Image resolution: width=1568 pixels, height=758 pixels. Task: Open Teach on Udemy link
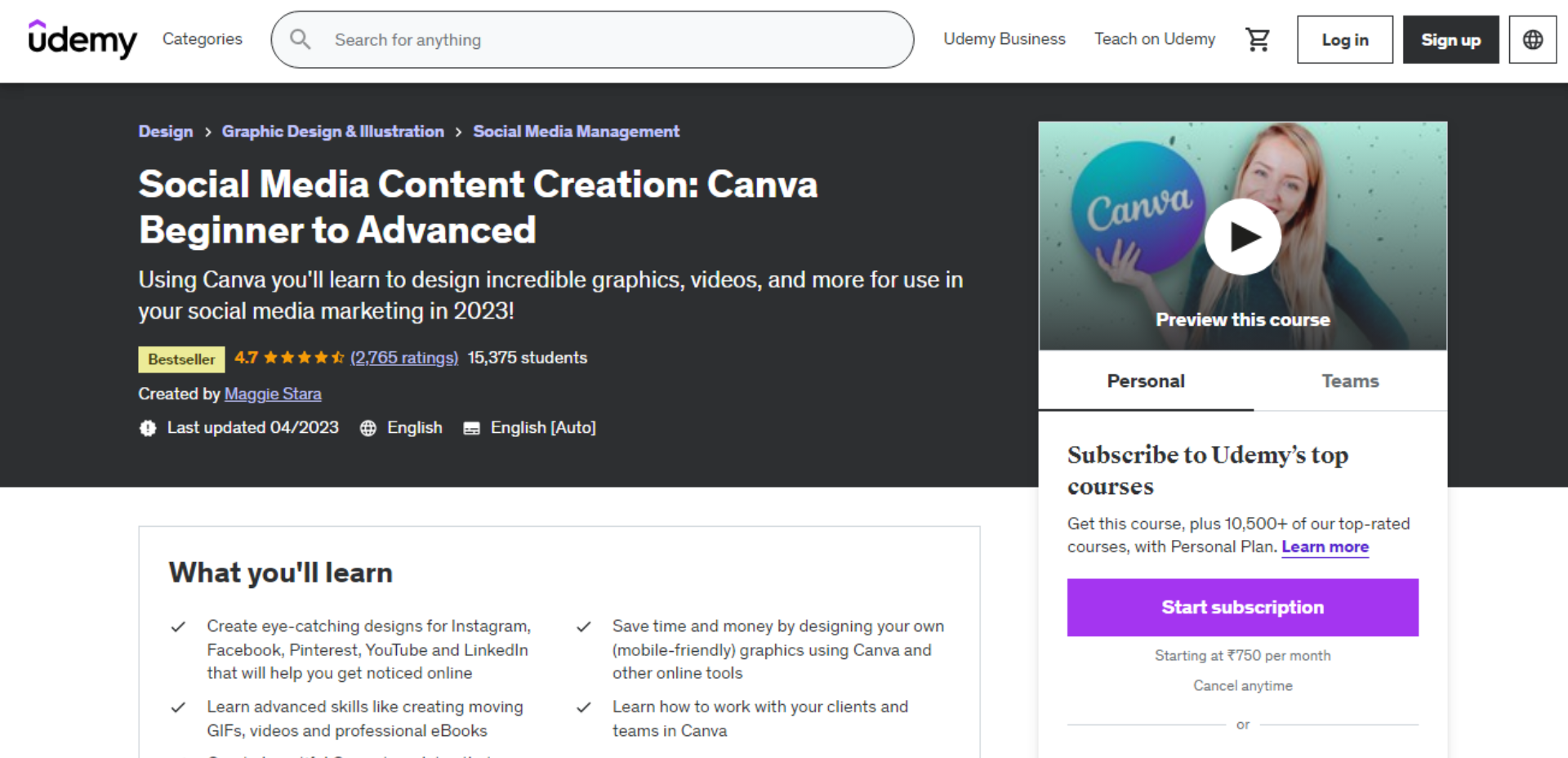(x=1155, y=39)
